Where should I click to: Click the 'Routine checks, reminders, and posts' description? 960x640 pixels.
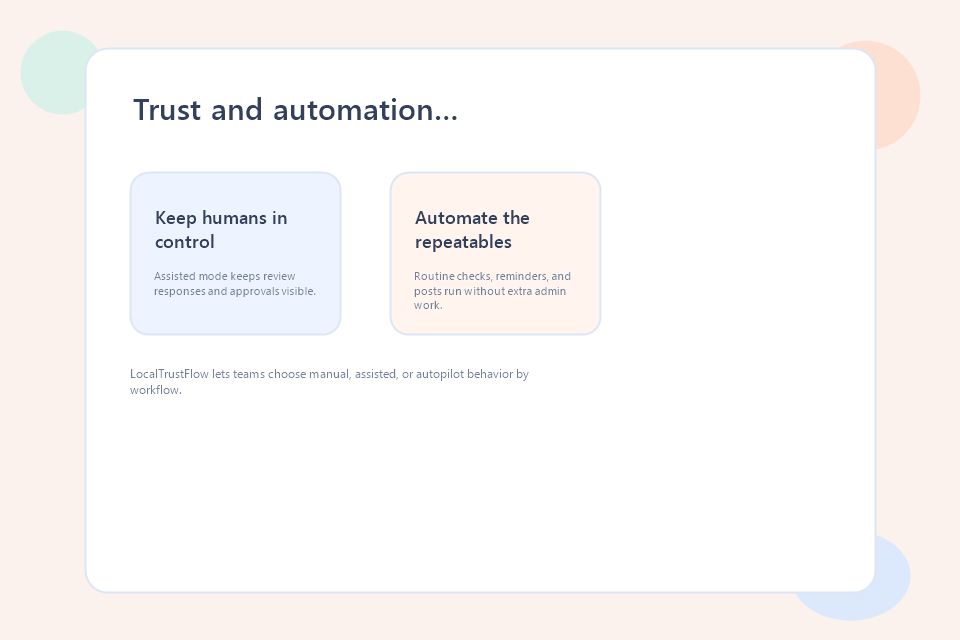click(x=492, y=290)
